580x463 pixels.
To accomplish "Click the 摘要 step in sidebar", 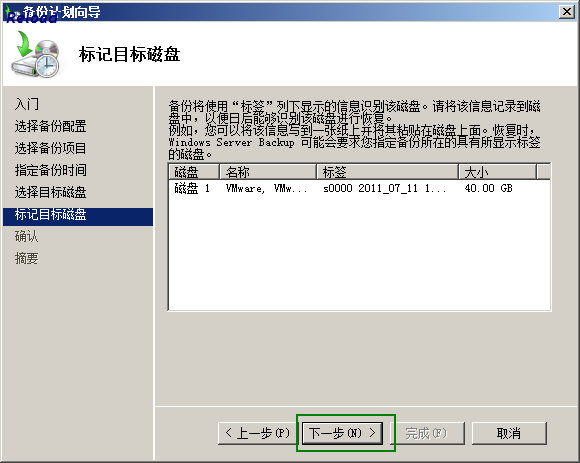I will [x=26, y=258].
